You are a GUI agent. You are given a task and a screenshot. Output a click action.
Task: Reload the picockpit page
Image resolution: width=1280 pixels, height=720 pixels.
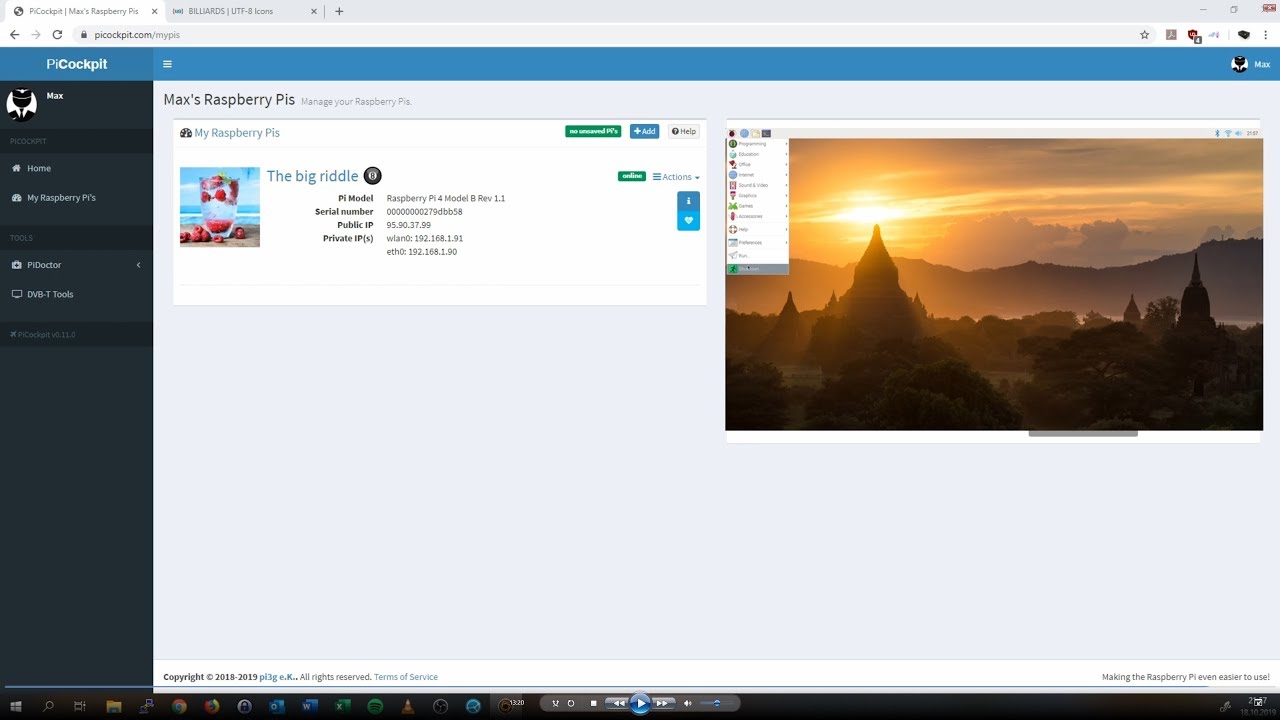(x=57, y=34)
